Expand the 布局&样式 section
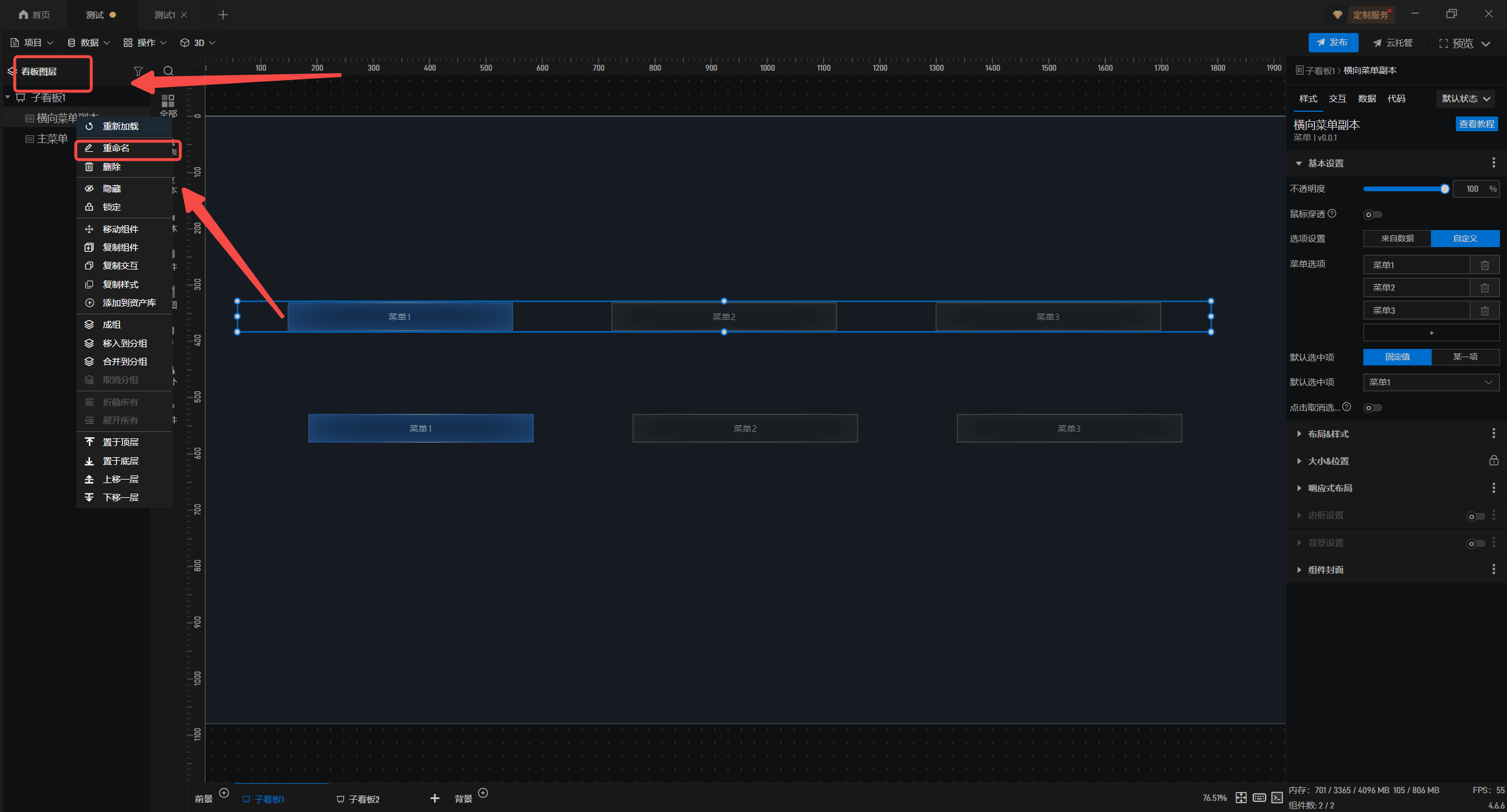 pyautogui.click(x=1328, y=434)
